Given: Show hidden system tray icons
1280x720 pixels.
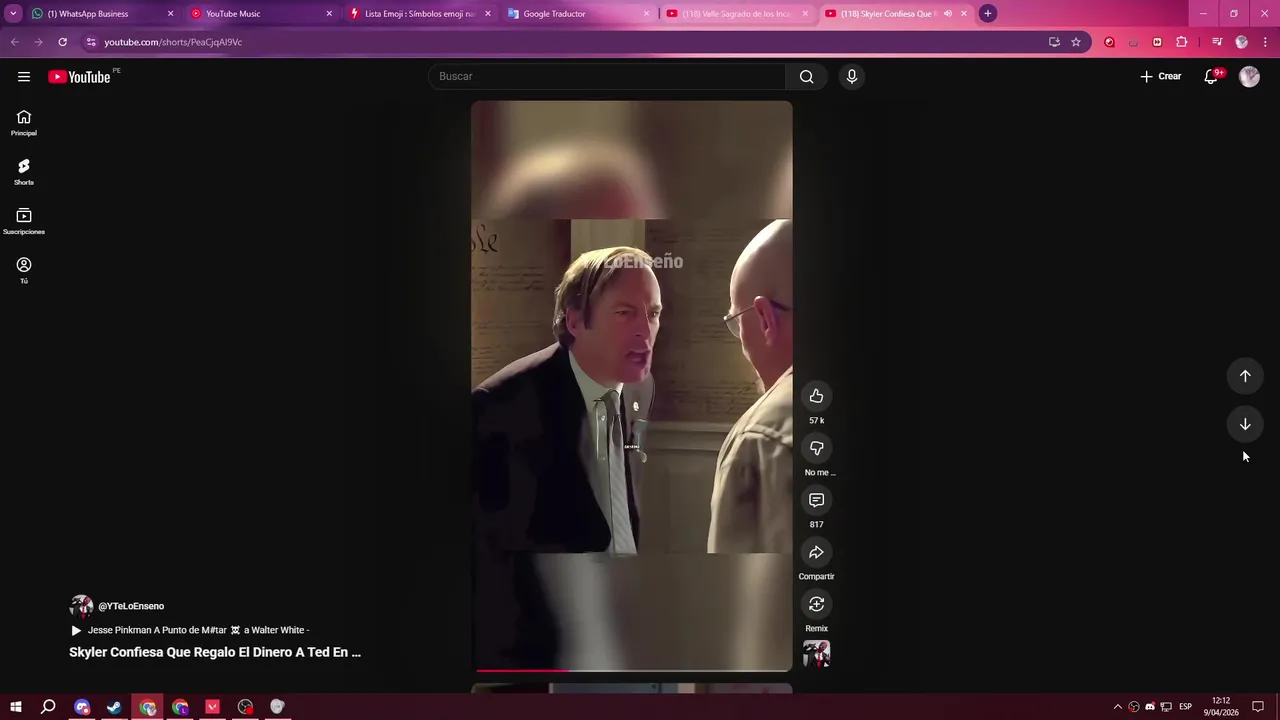Looking at the screenshot, I should pyautogui.click(x=1118, y=707).
